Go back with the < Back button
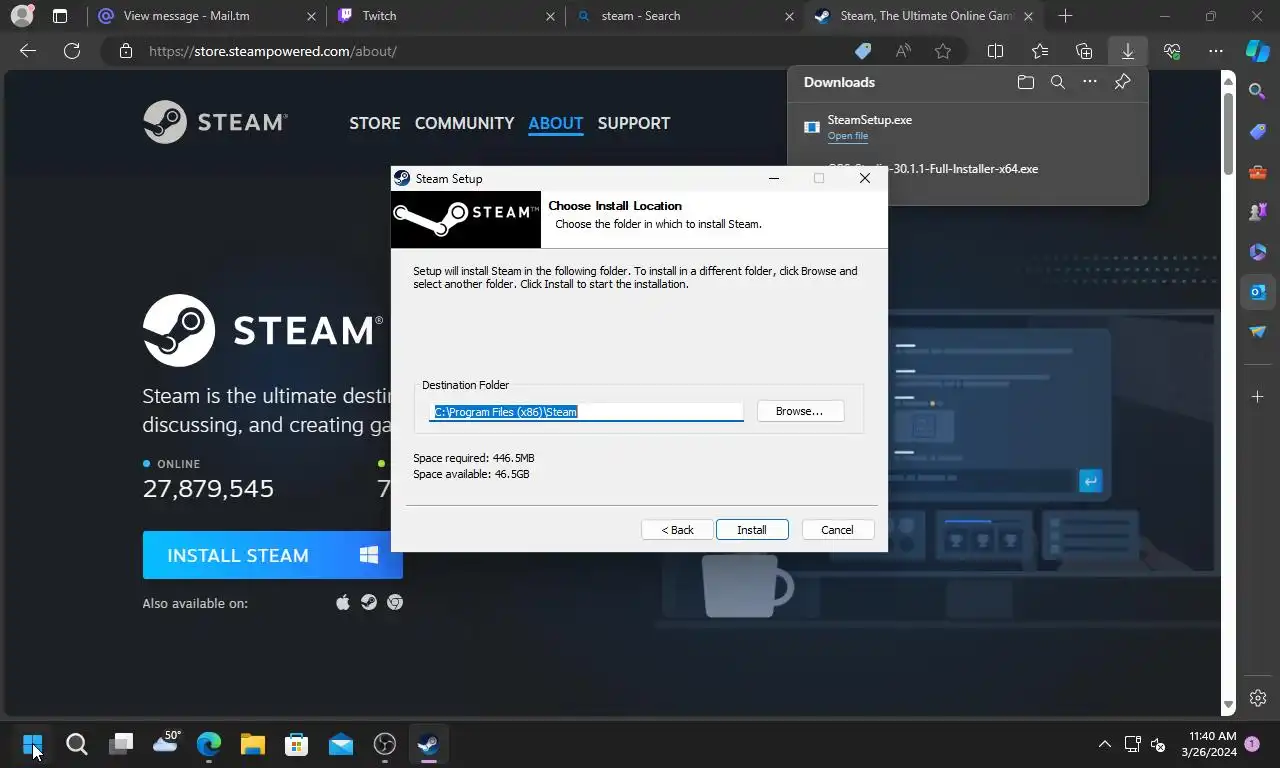Screen dimensions: 1280x768 click(677, 530)
